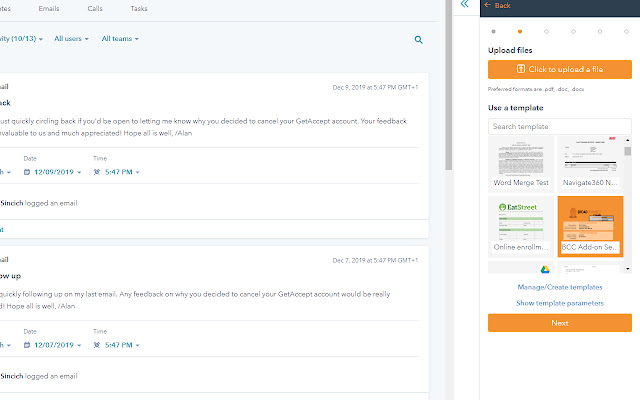
Task: Click clock icon beside second 5:47 PM
Action: (x=97, y=345)
